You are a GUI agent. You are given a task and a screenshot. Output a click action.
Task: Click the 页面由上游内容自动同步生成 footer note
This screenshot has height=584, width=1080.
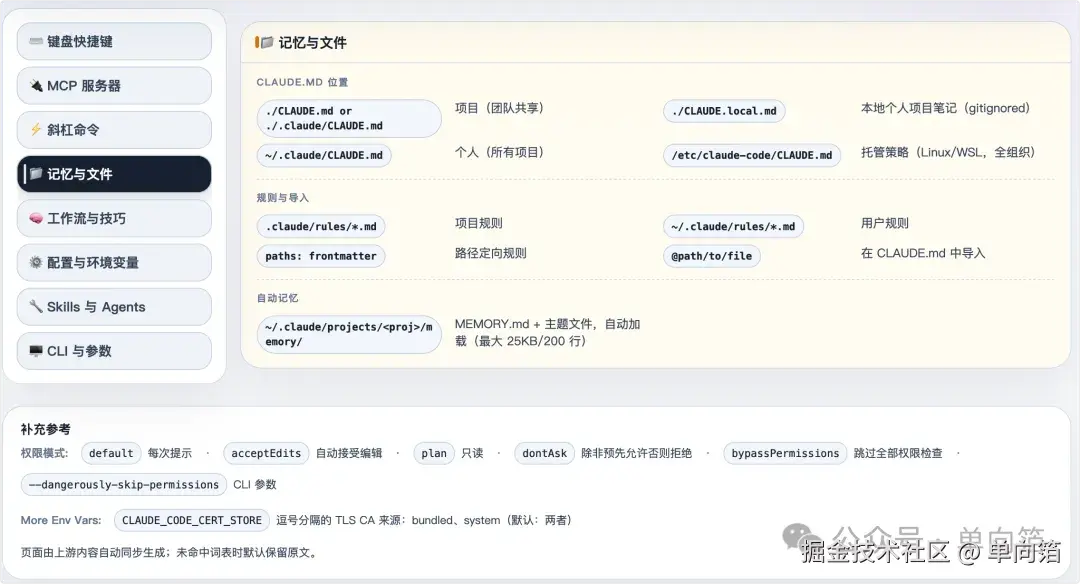[169, 552]
